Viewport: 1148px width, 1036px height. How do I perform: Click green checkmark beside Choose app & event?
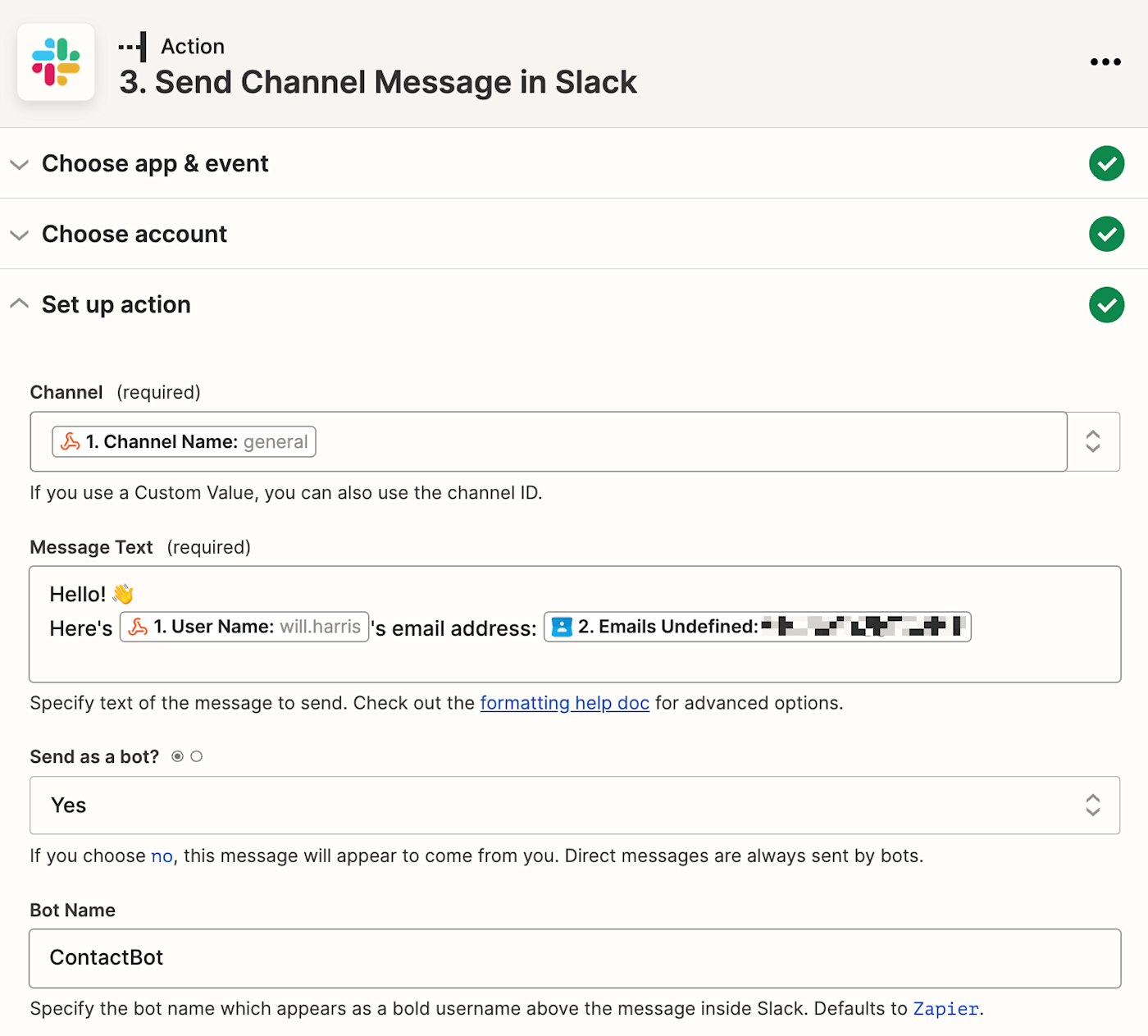point(1106,163)
